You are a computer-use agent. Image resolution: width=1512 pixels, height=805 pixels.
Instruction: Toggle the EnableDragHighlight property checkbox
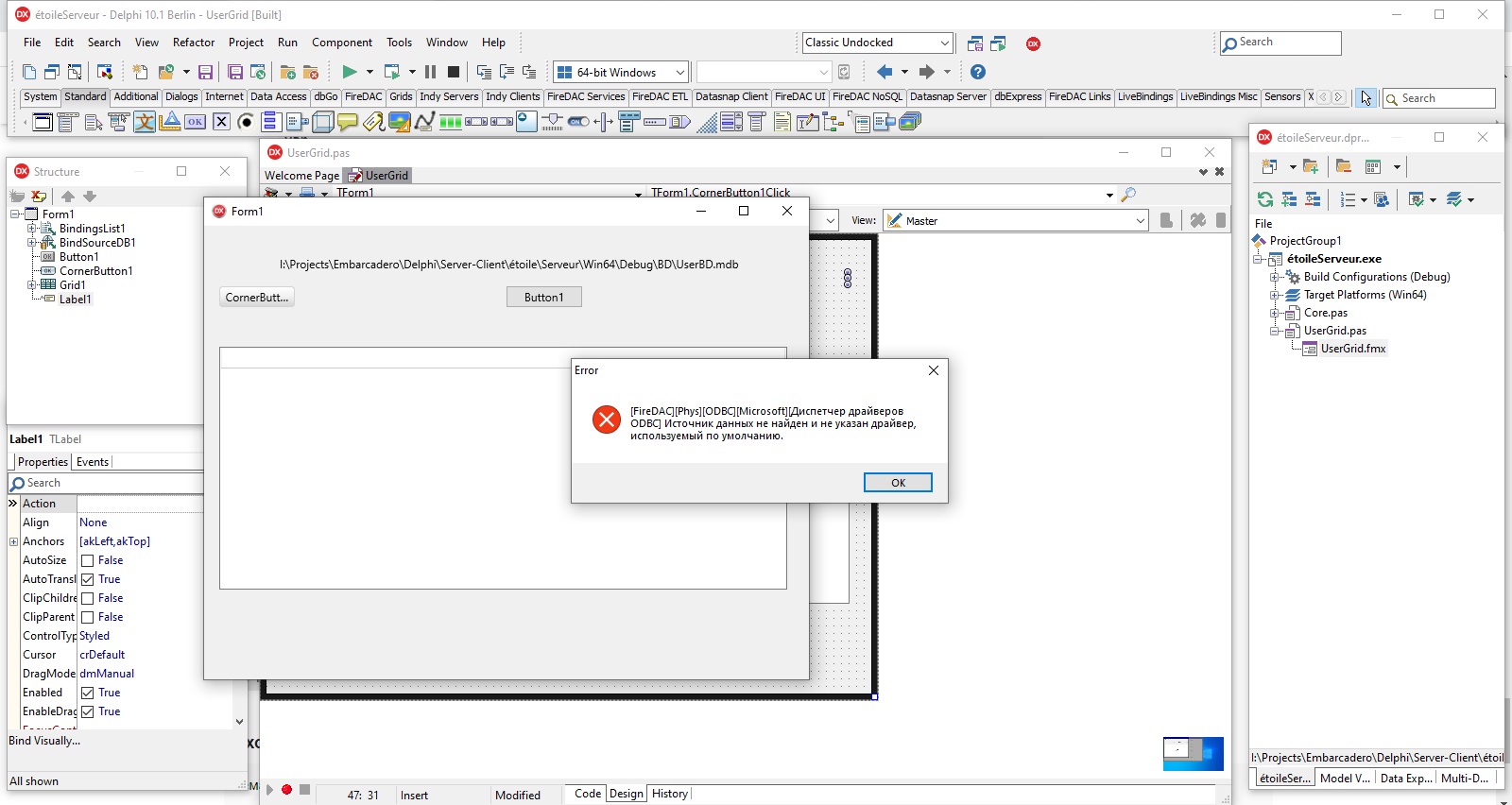click(x=87, y=711)
